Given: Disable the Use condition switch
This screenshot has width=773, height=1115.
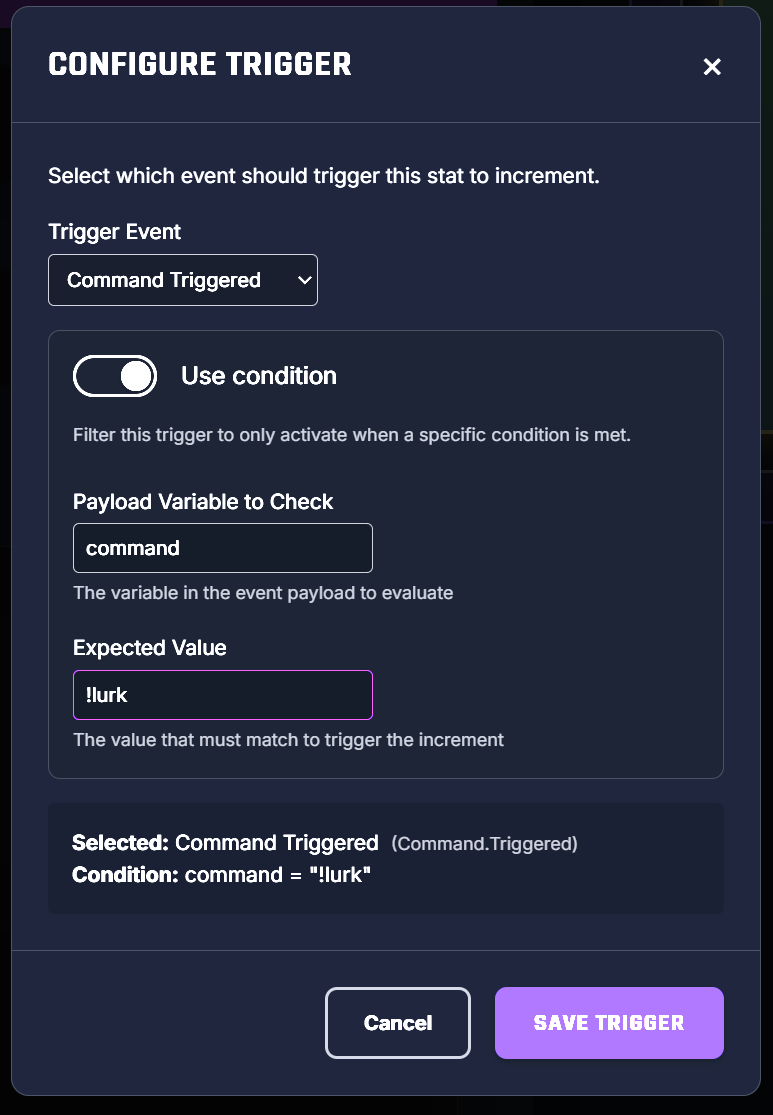Looking at the screenshot, I should (115, 376).
